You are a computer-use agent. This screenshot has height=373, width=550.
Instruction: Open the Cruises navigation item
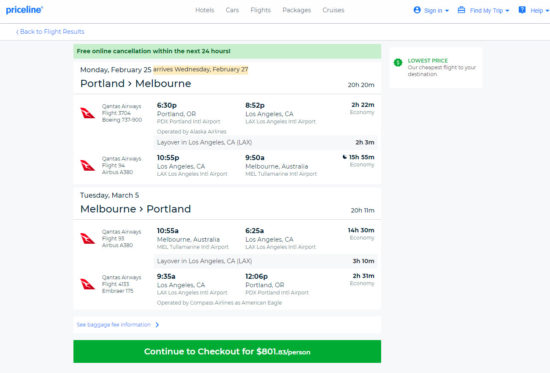tap(333, 10)
